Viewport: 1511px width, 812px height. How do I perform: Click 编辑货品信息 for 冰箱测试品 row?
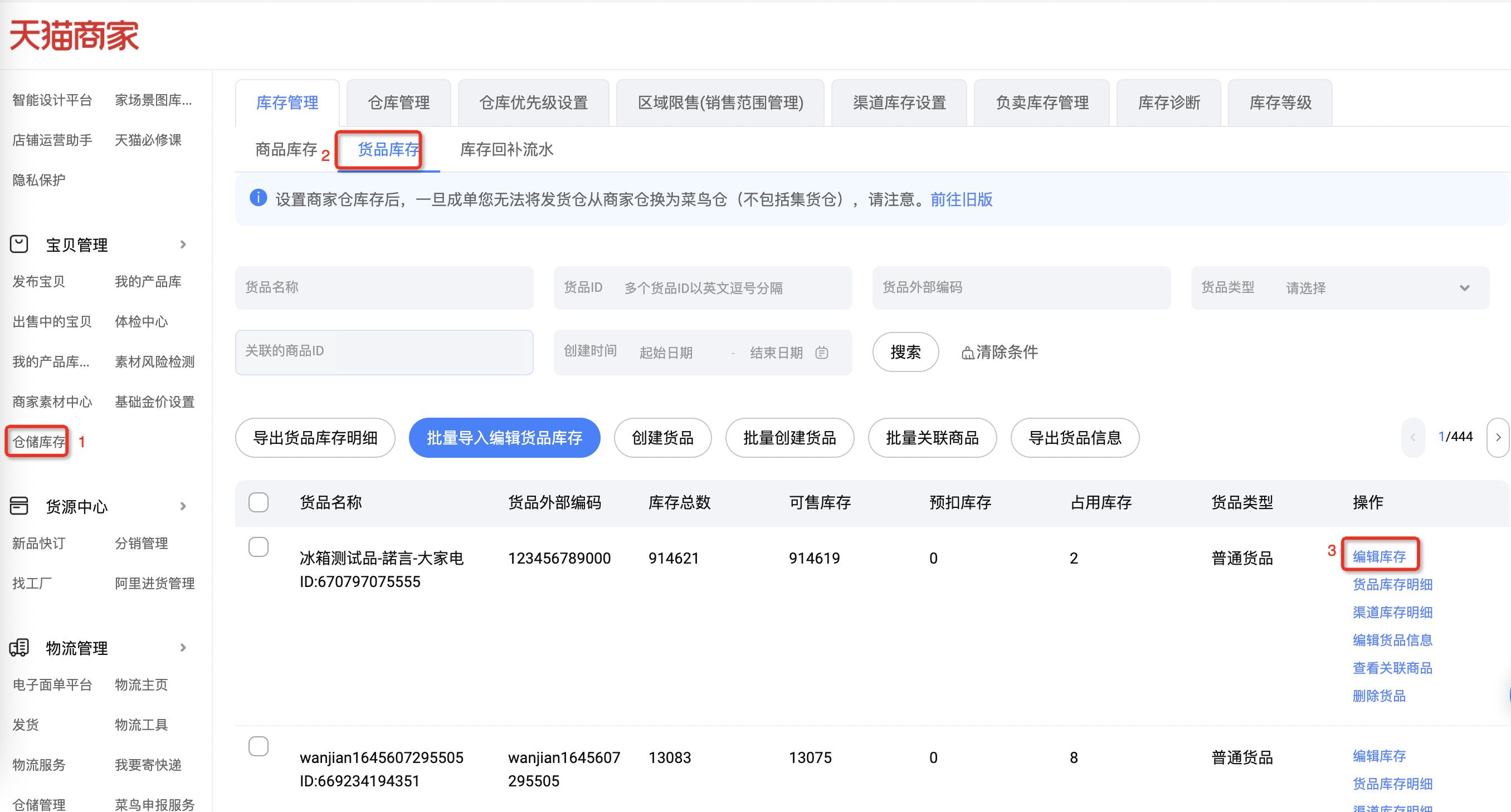pos(1392,640)
